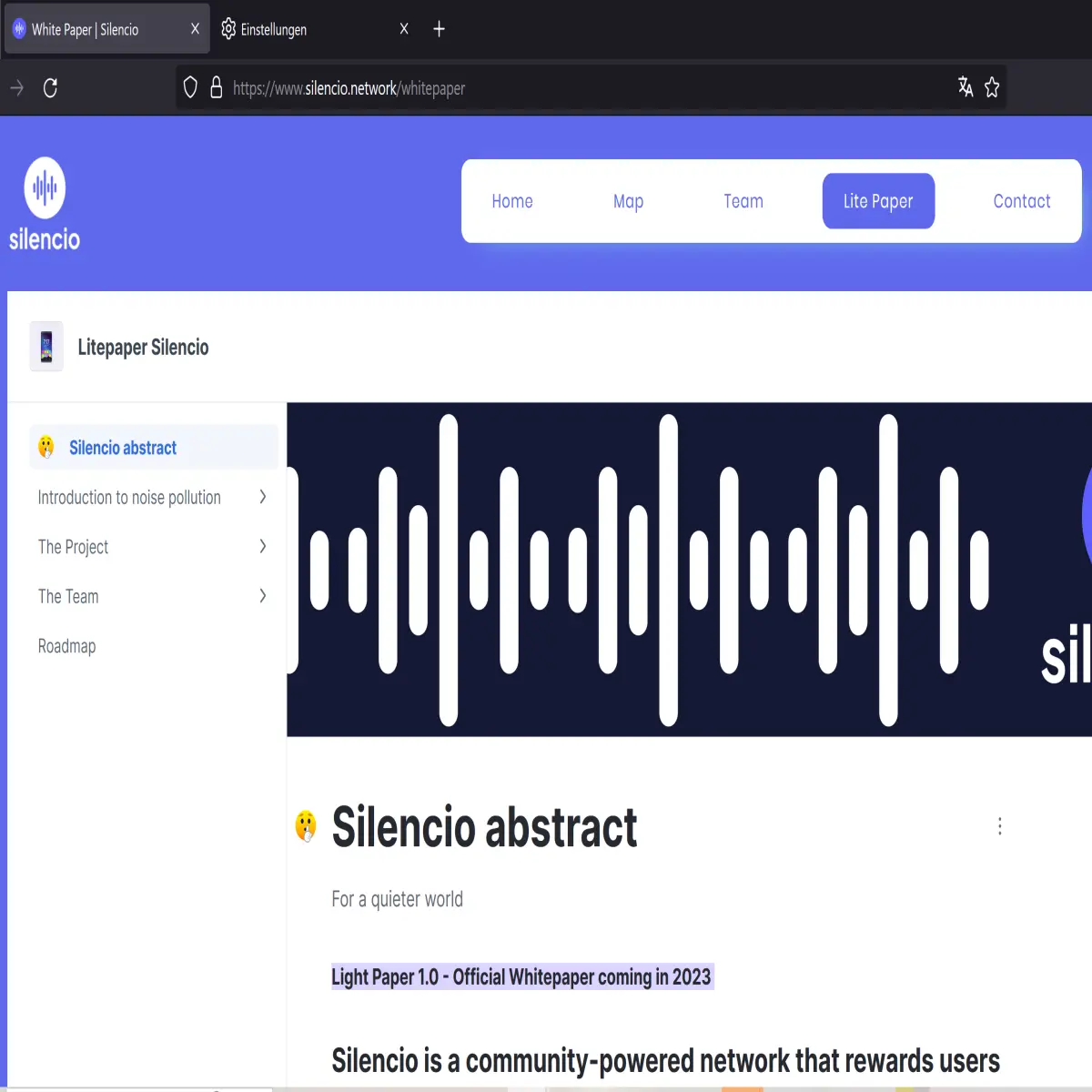
Task: Reload the page with the refresh icon
Action: (50, 88)
